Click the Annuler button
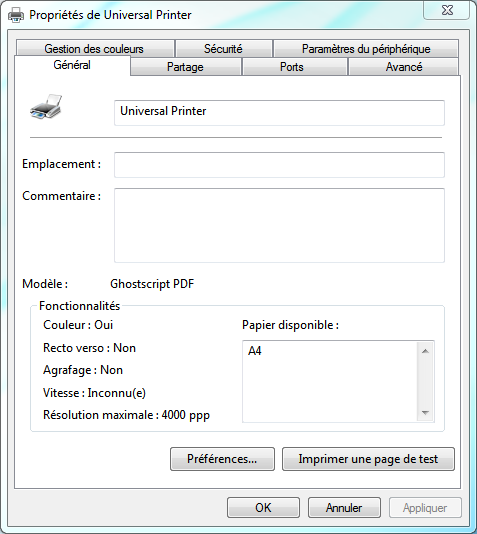This screenshot has width=477, height=534. coord(344,508)
